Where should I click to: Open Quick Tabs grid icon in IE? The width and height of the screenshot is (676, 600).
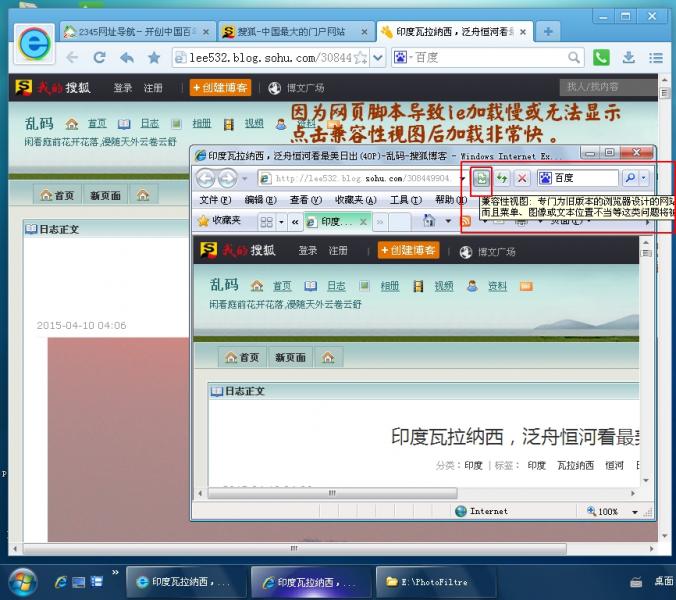point(266,222)
